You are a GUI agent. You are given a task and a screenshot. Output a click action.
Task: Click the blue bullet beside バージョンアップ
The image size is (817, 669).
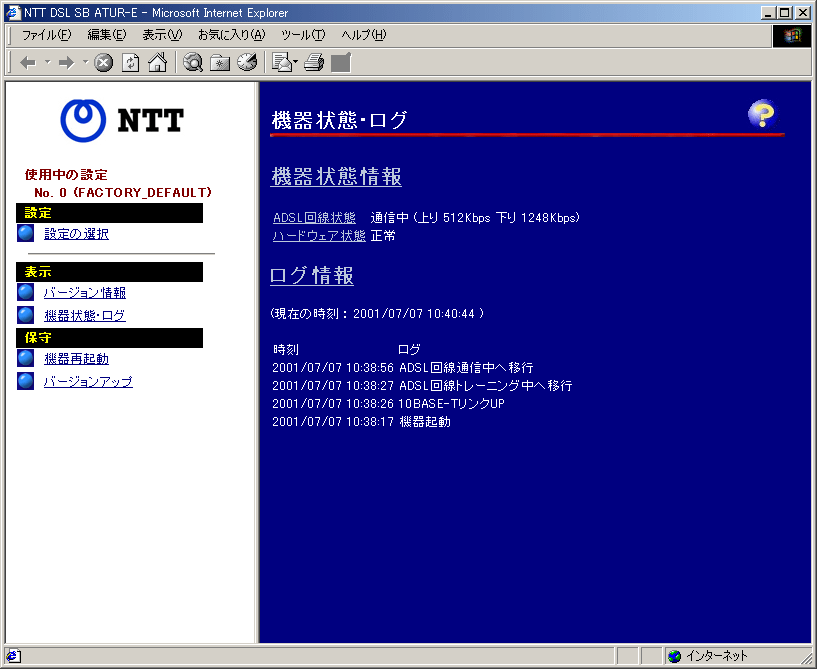(26, 381)
